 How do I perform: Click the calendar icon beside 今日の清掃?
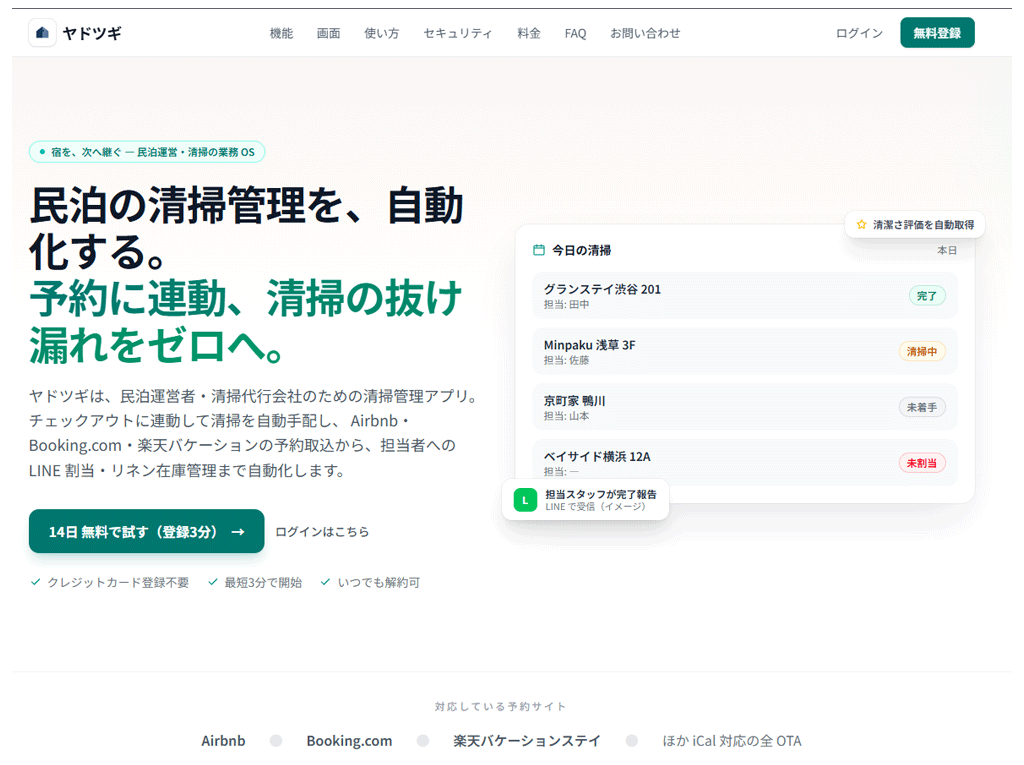[x=539, y=250]
